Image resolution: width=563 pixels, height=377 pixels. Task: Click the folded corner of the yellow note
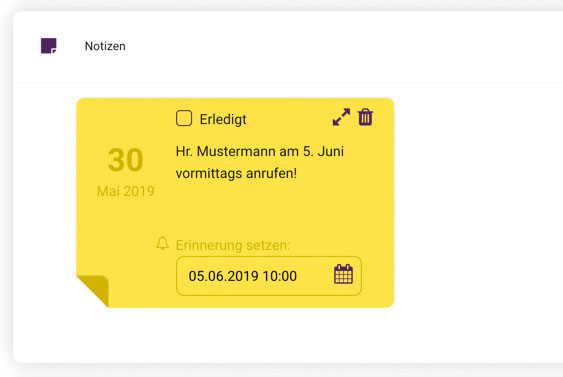[94, 290]
